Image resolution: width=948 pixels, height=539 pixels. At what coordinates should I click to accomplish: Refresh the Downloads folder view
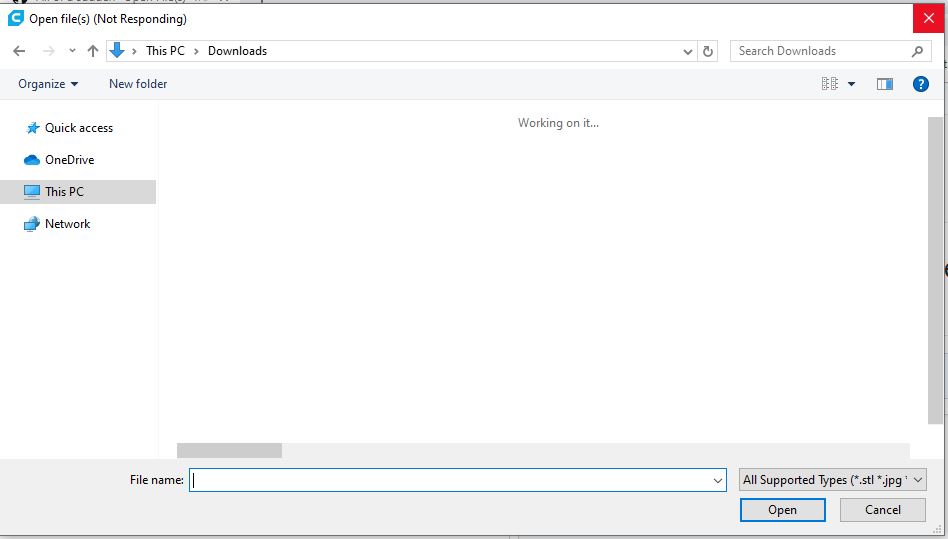point(708,51)
